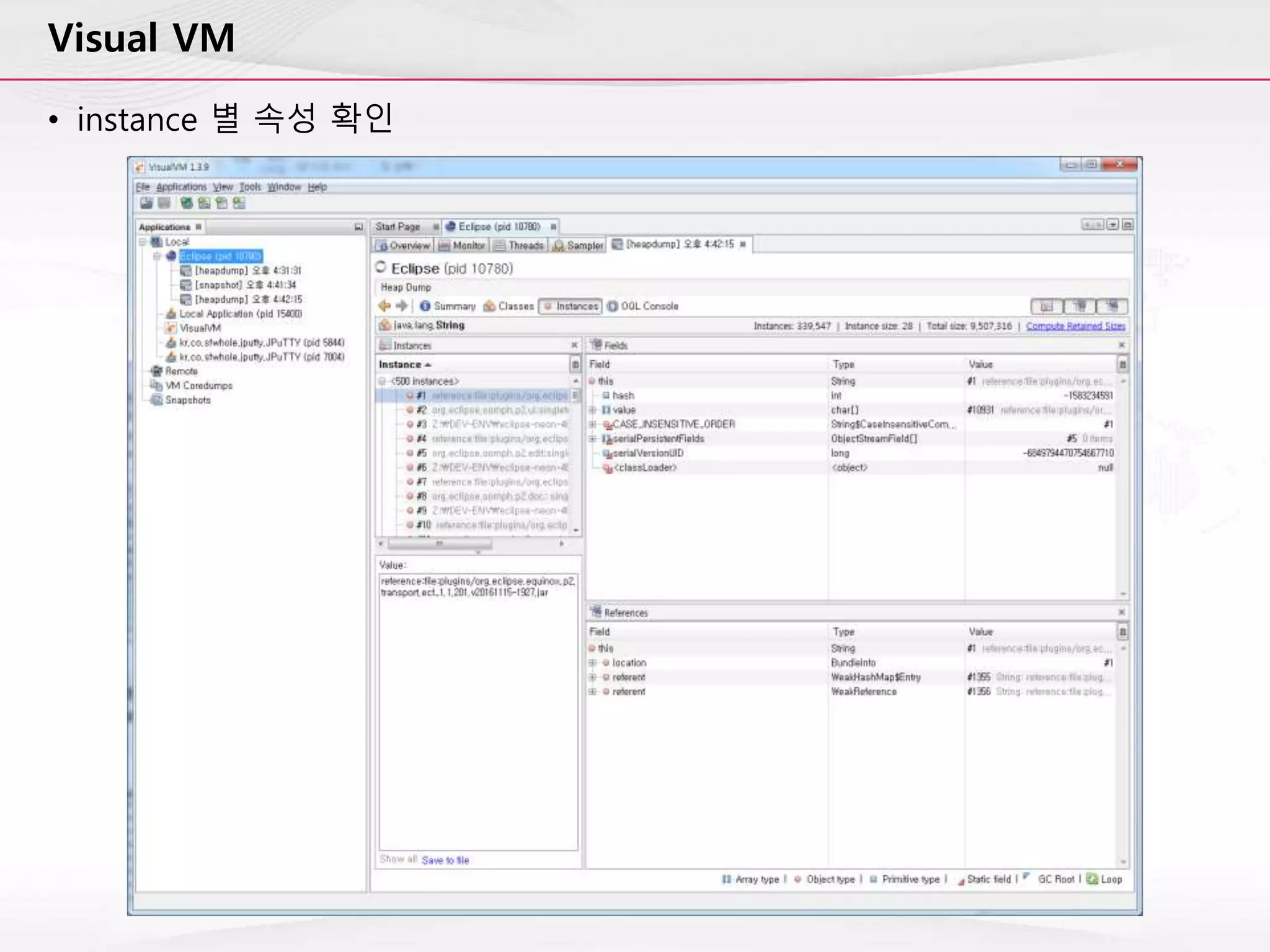Open the Overview tab
Viewport: 1270px width, 952px height.
[403, 245]
